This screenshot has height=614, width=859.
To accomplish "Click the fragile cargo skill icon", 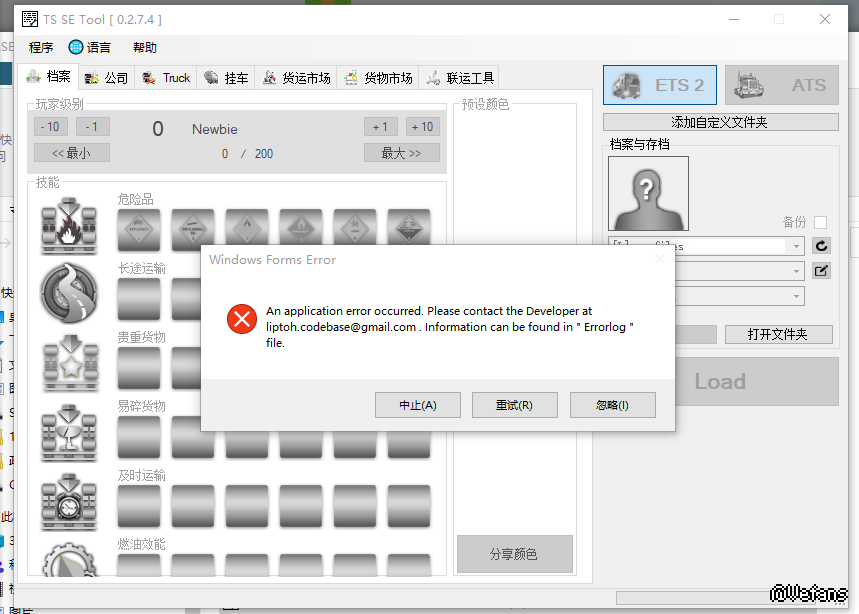I will point(69,431).
